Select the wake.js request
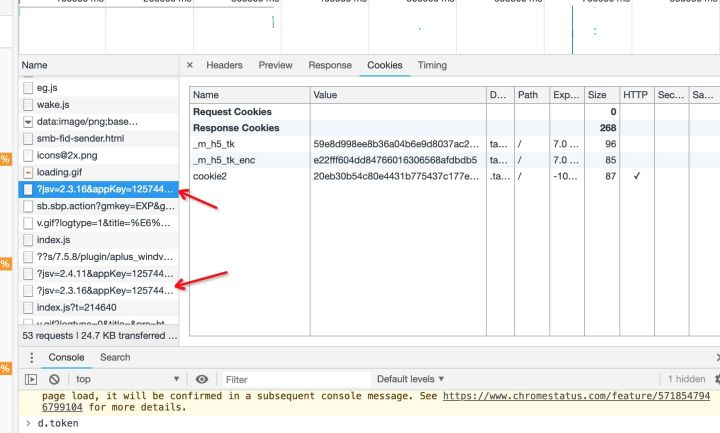720x433 pixels. coord(99,104)
